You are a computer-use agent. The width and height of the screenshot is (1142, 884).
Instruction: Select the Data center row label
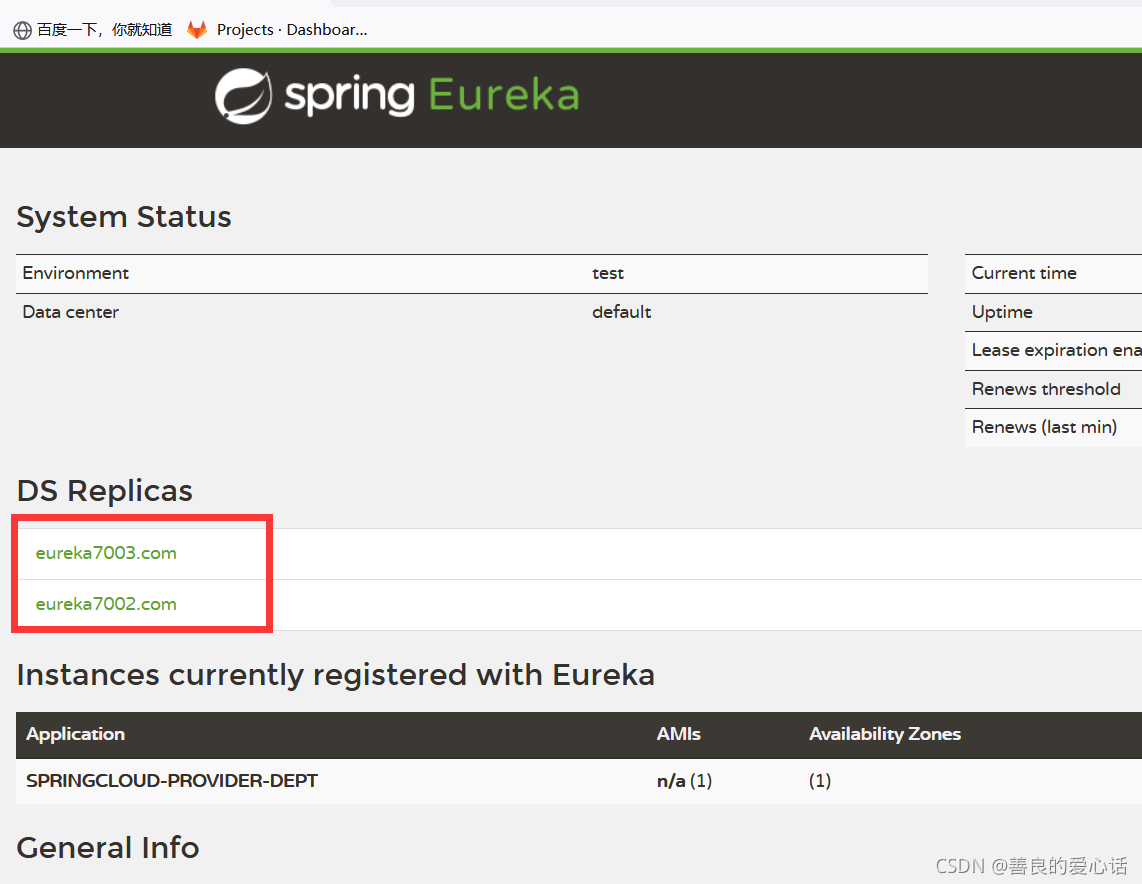click(71, 312)
